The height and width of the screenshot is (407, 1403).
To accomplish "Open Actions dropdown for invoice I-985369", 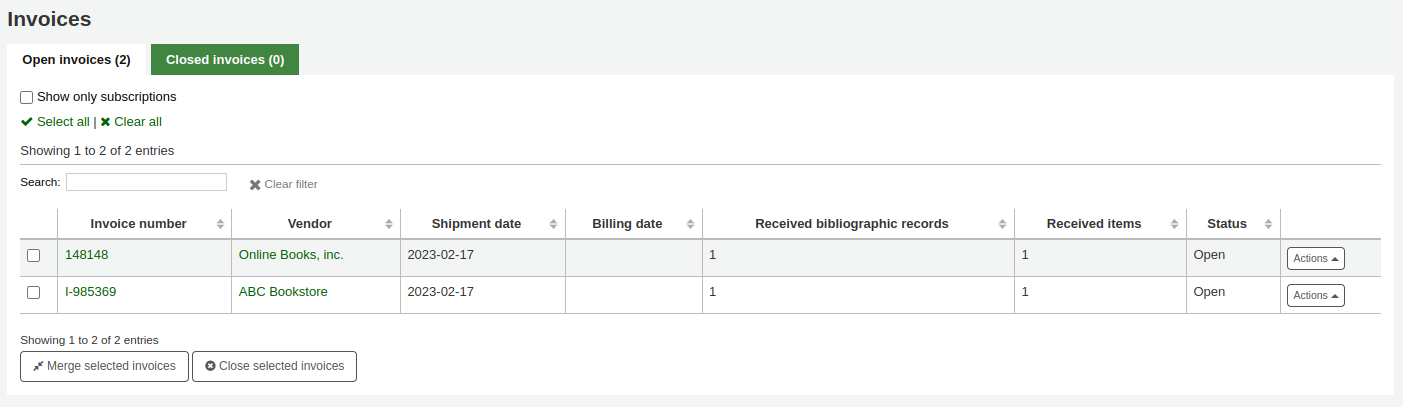I will 1315,295.
